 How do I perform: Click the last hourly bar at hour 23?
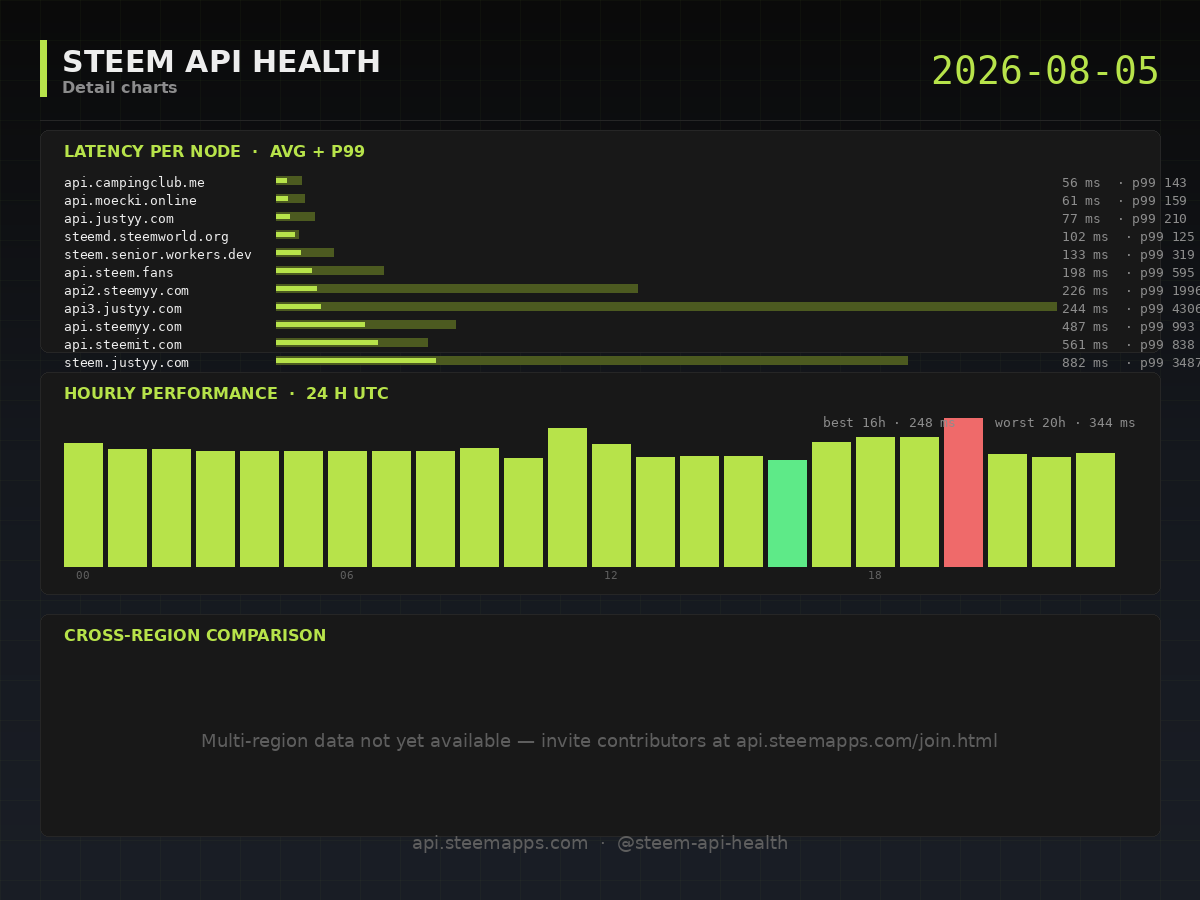click(1095, 510)
